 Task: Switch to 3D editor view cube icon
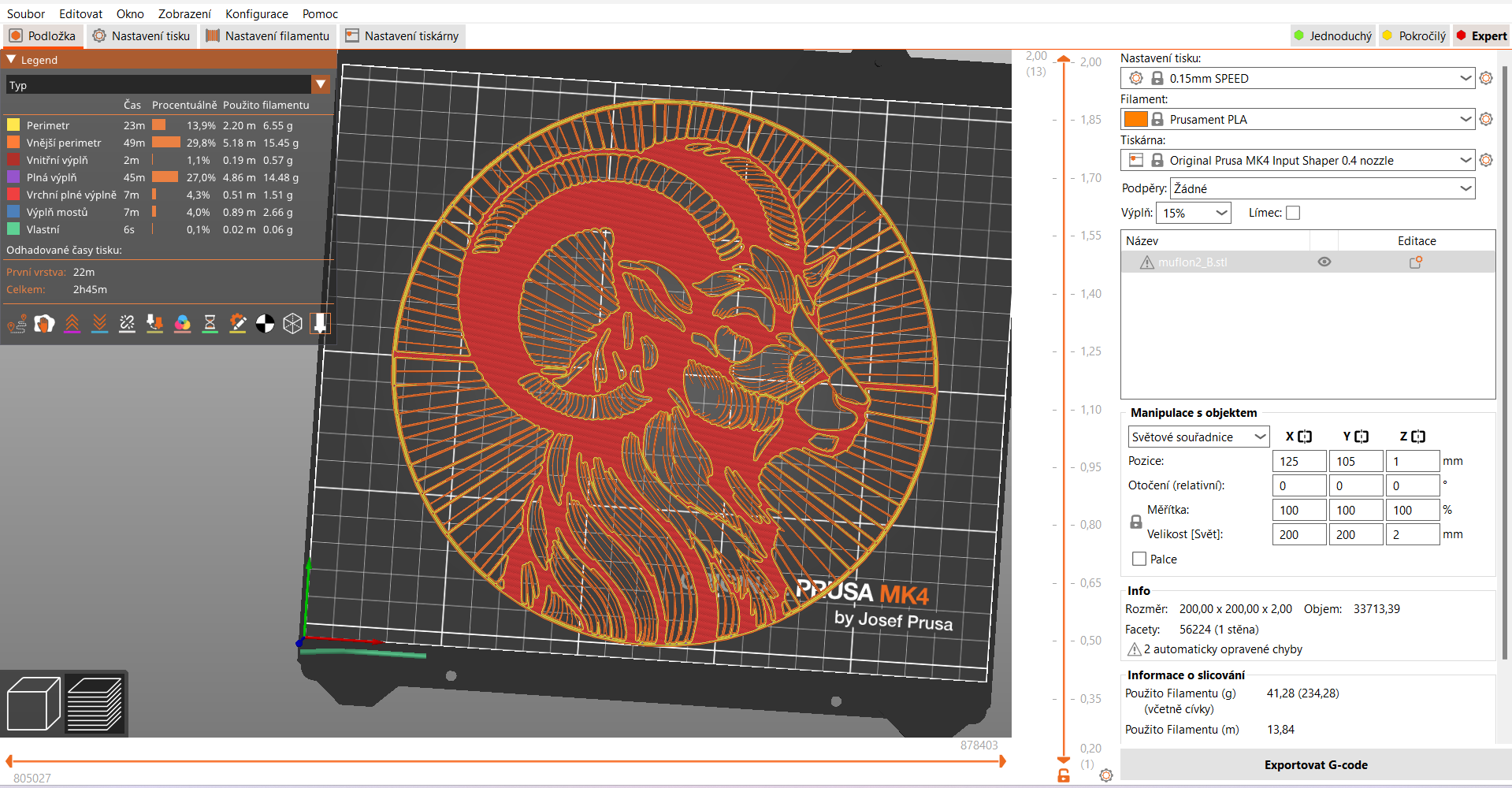(34, 704)
